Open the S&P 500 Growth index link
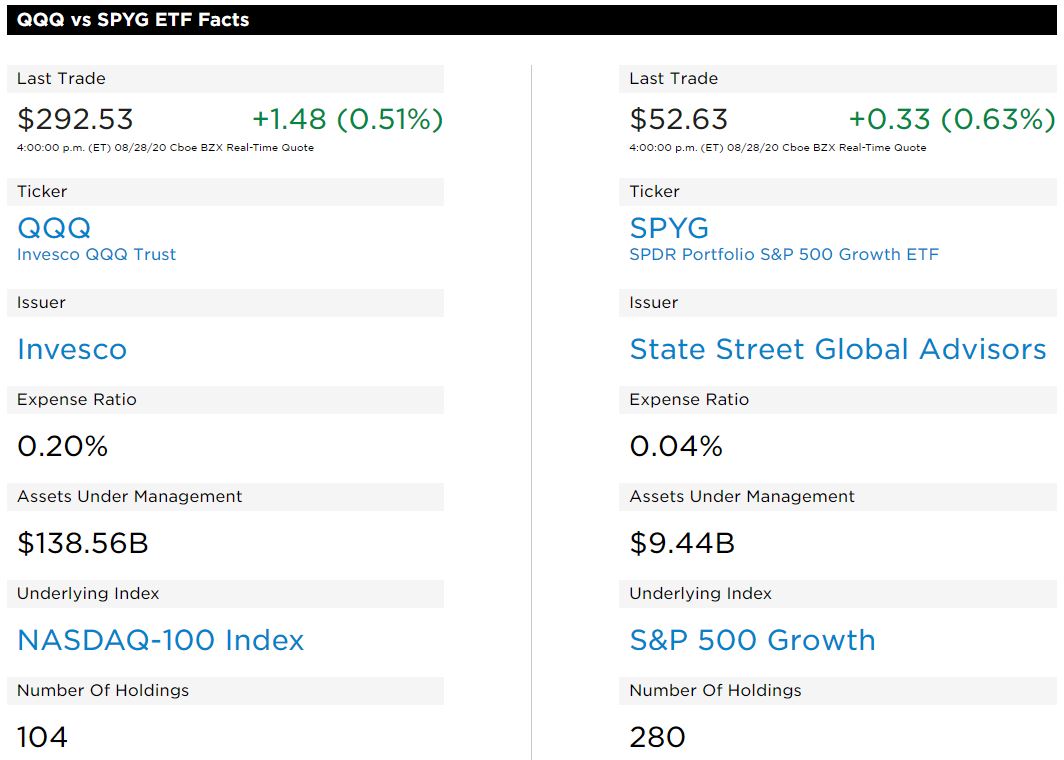Image resolution: width=1064 pixels, height=760 pixels. (x=753, y=640)
